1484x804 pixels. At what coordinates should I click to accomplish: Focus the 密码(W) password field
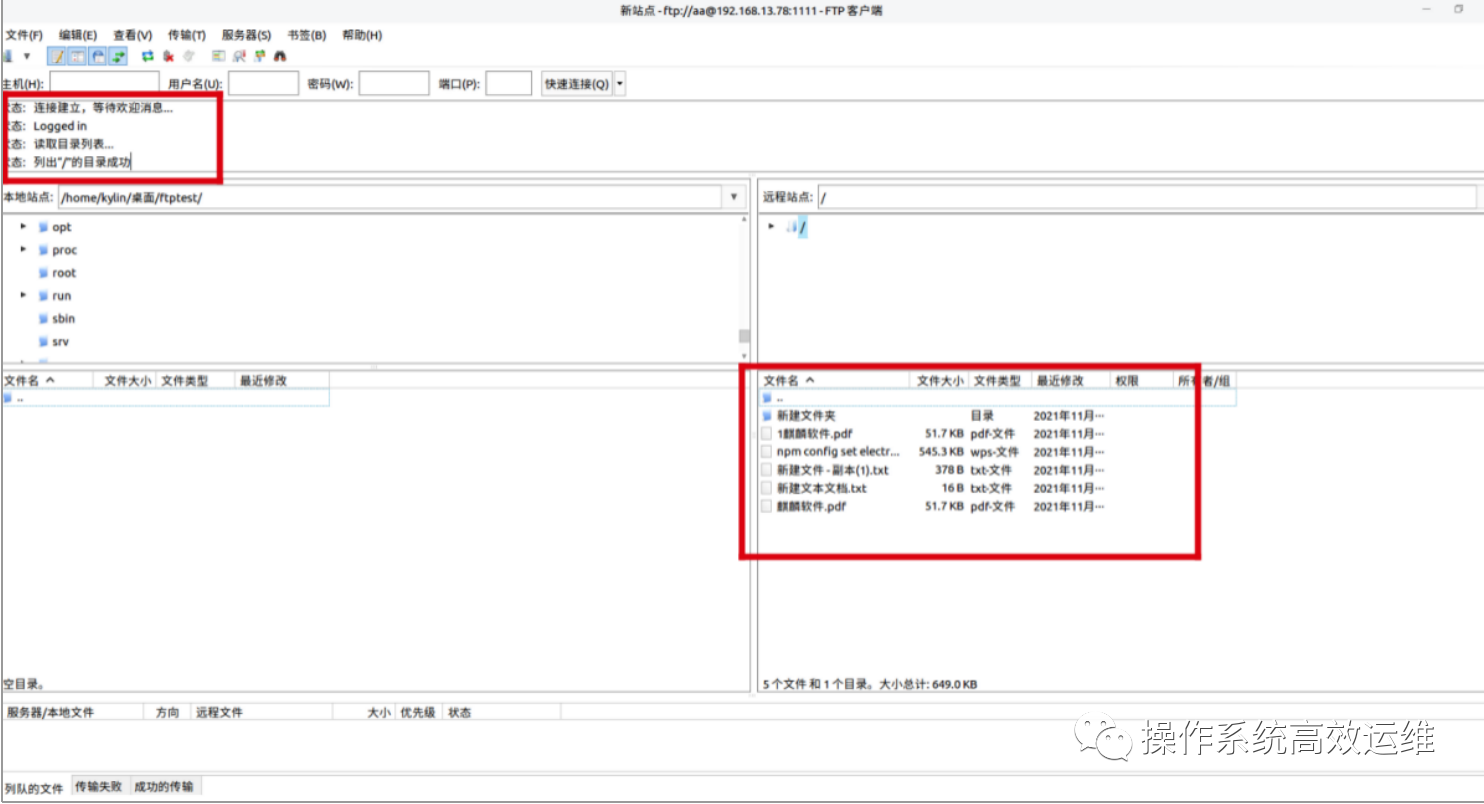click(x=394, y=84)
